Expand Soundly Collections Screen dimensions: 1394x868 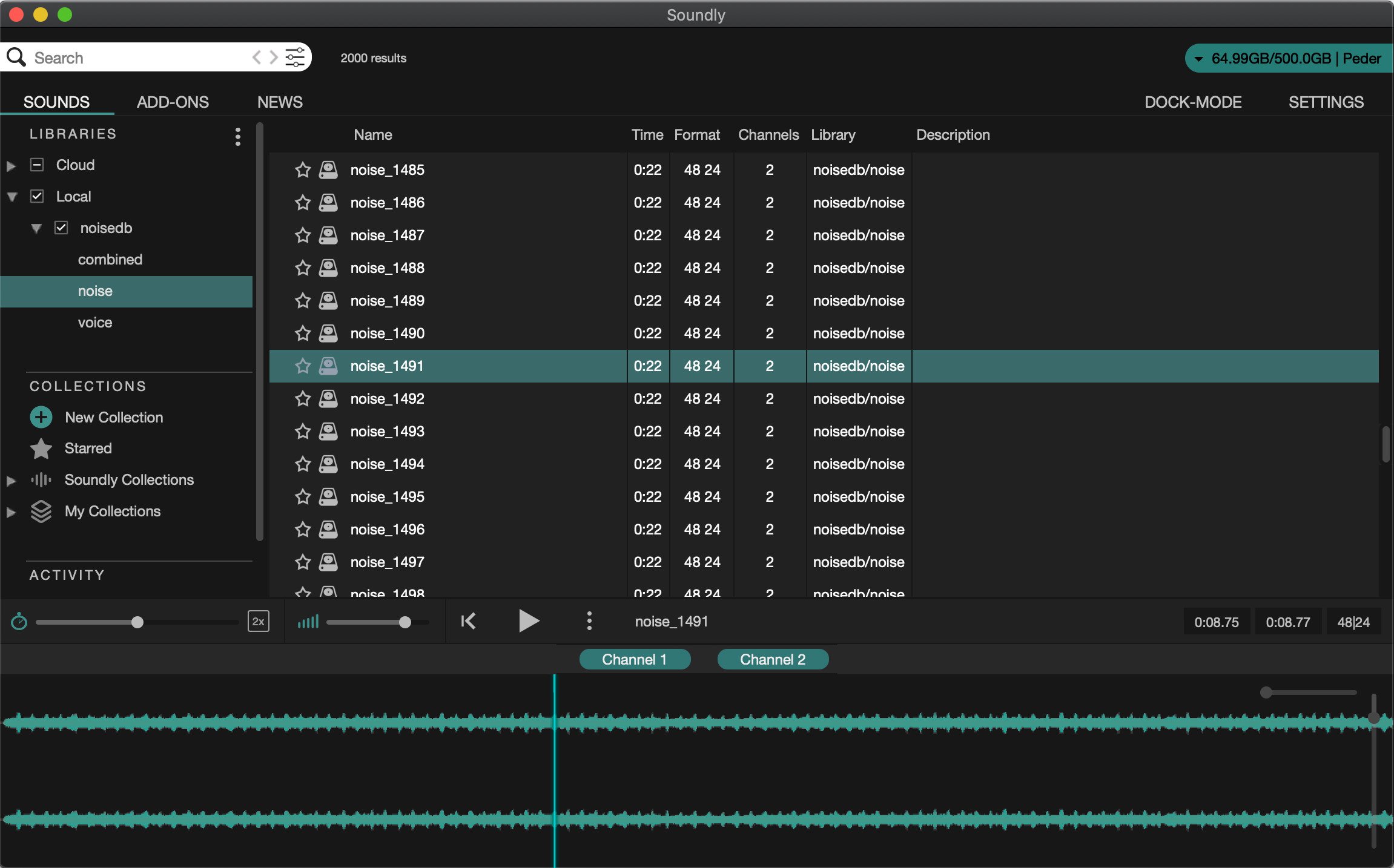pyautogui.click(x=11, y=481)
